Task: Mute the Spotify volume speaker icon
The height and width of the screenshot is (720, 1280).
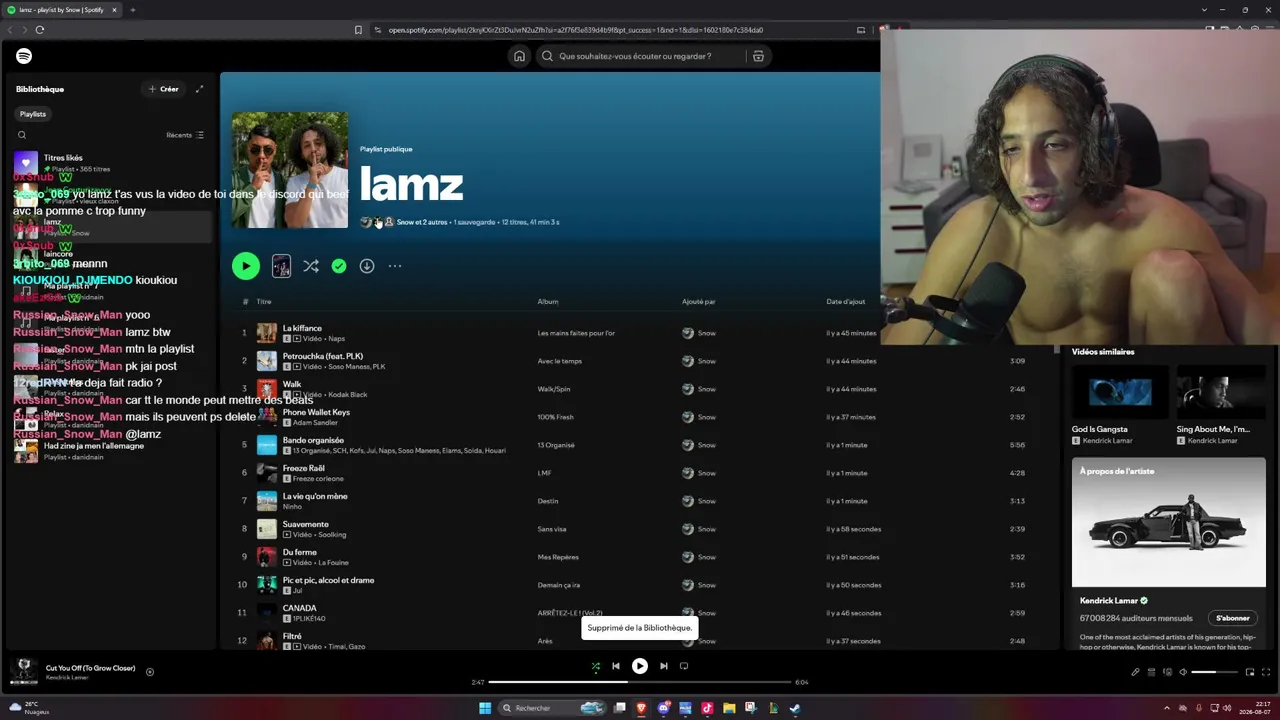Action: tap(1183, 672)
